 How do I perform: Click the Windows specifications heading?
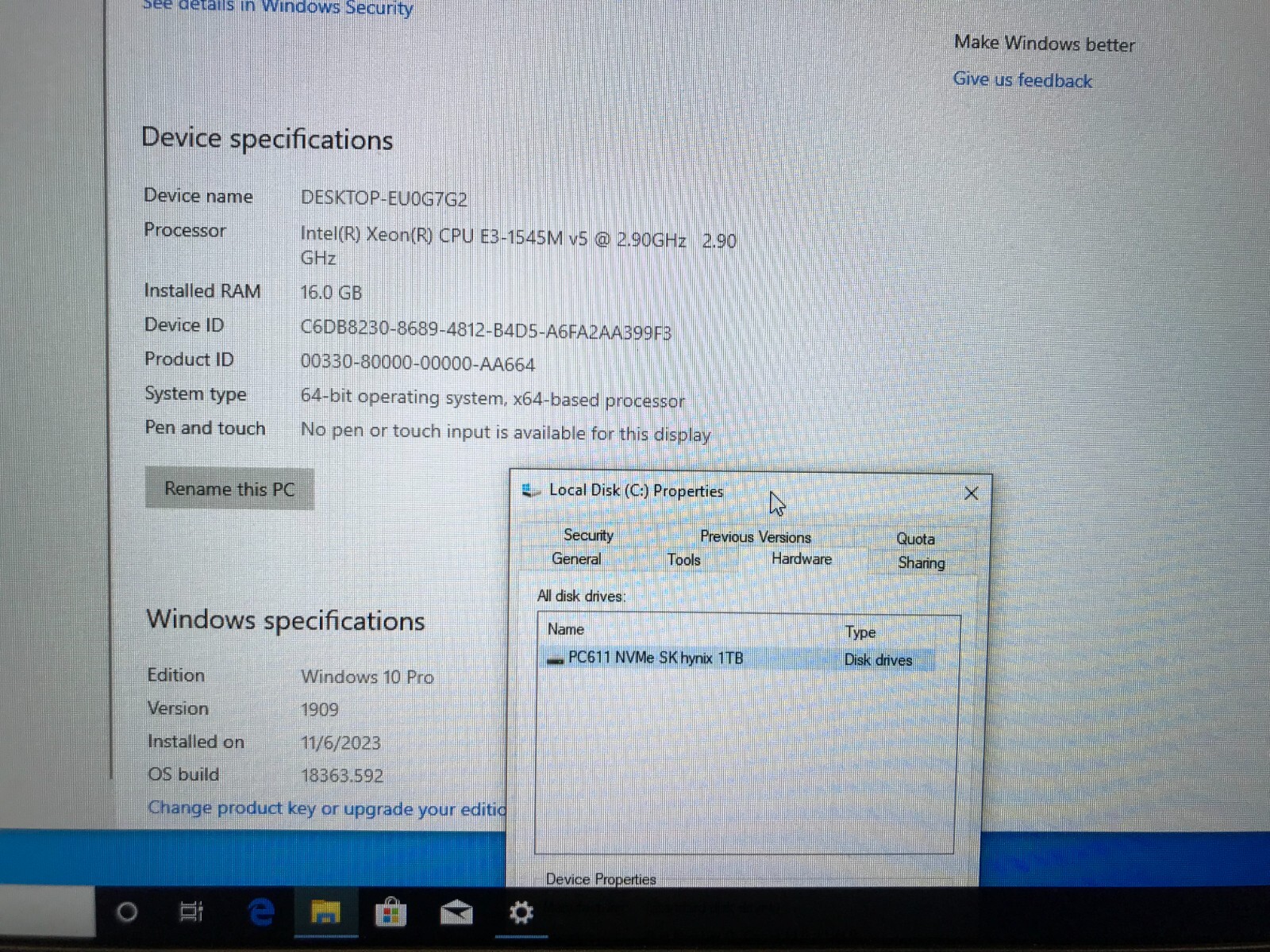286,620
